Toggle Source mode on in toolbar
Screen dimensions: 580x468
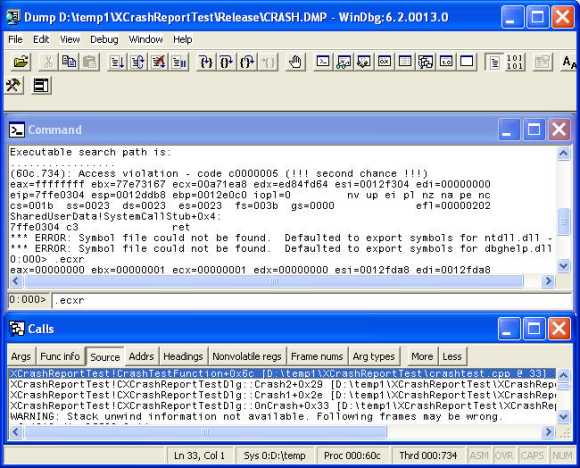(x=495, y=61)
